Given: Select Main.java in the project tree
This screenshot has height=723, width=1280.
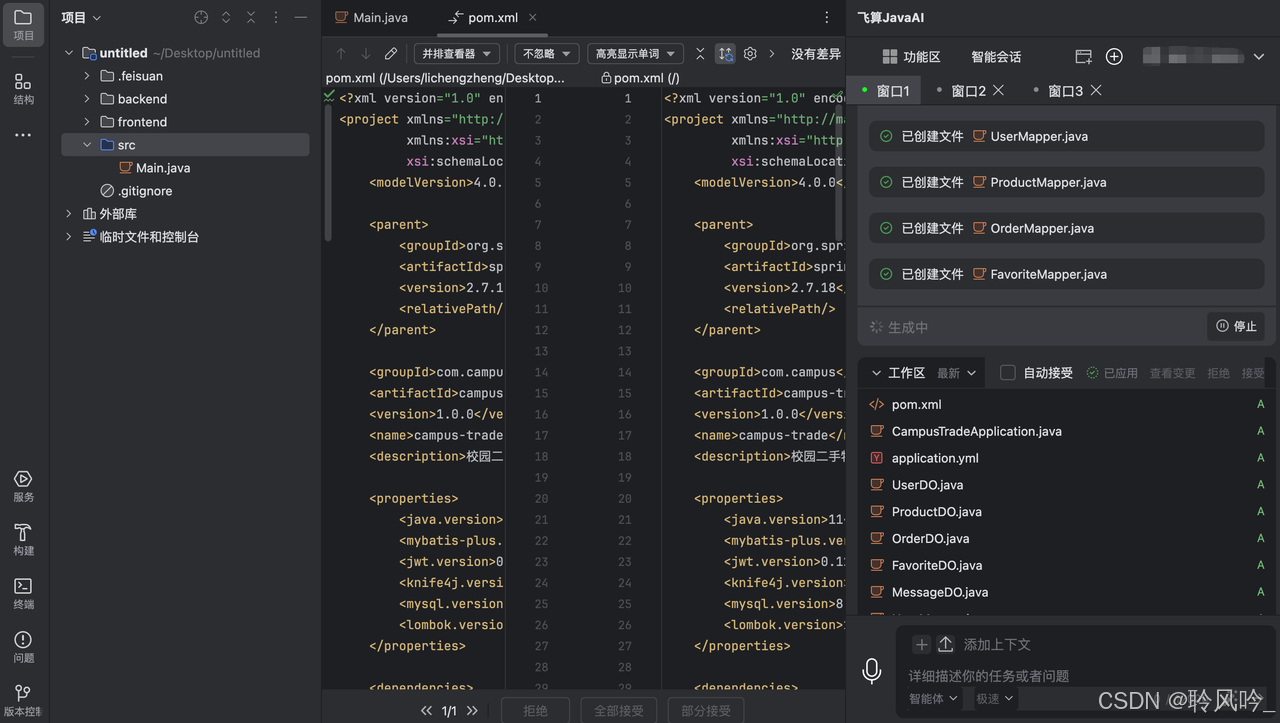Looking at the screenshot, I should click(163, 168).
